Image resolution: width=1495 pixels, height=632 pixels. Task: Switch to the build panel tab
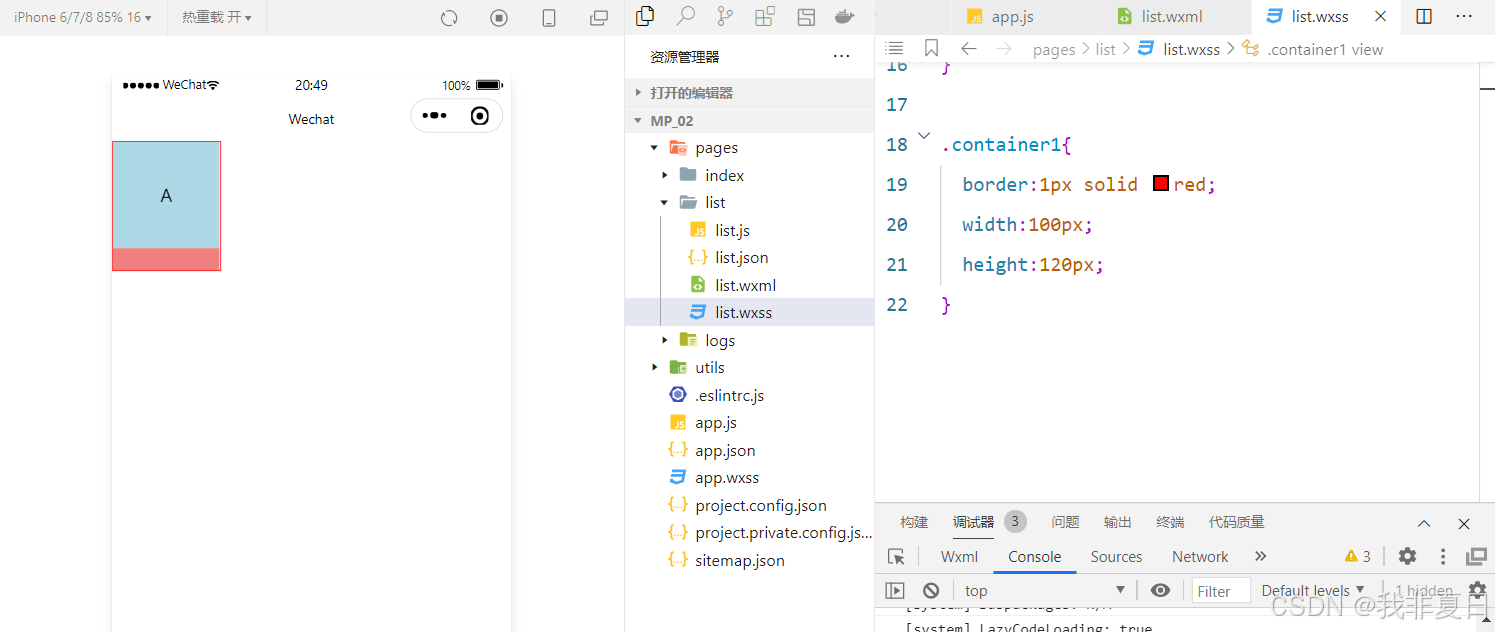click(x=914, y=522)
